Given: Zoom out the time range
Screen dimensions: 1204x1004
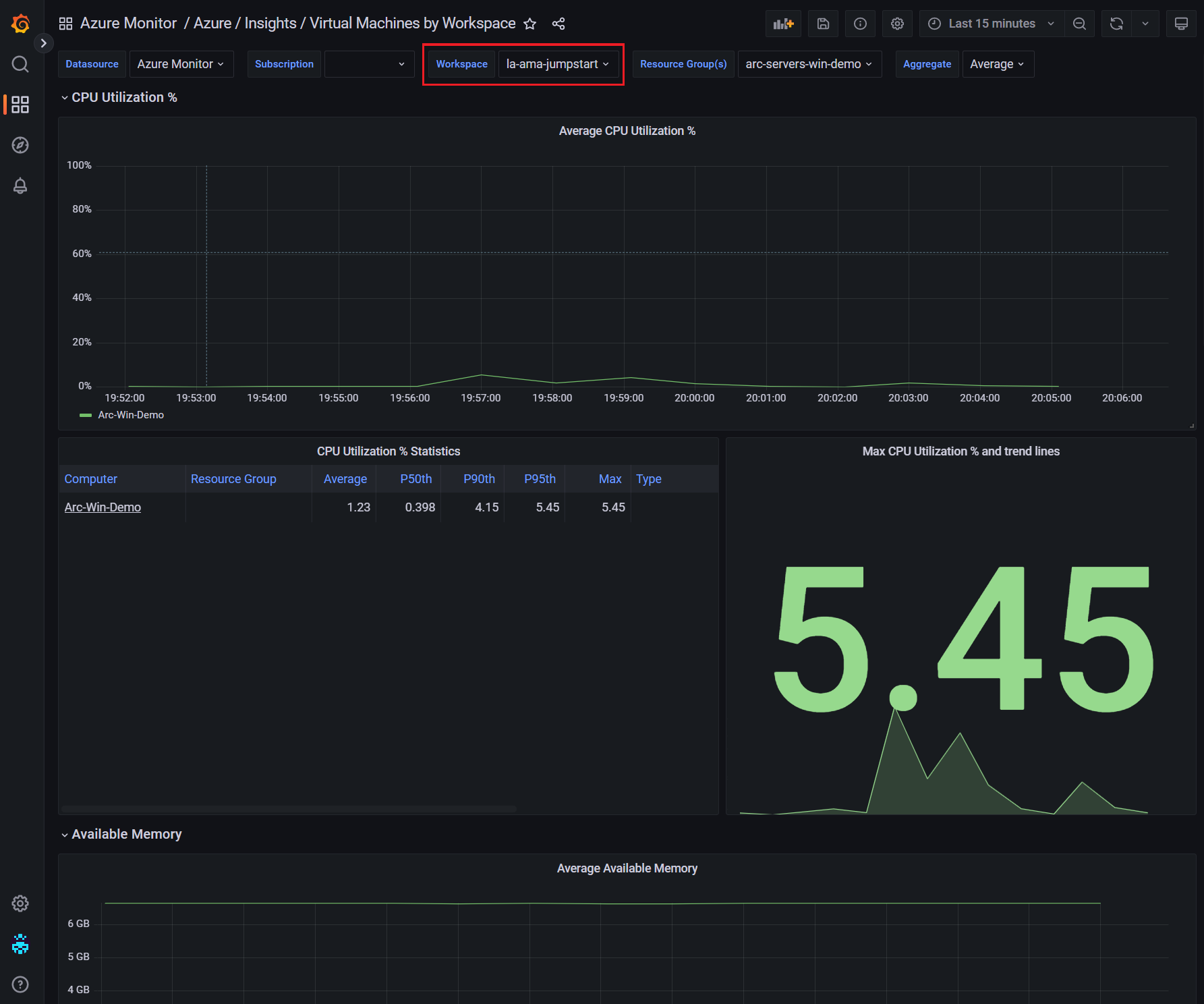Looking at the screenshot, I should [x=1079, y=24].
